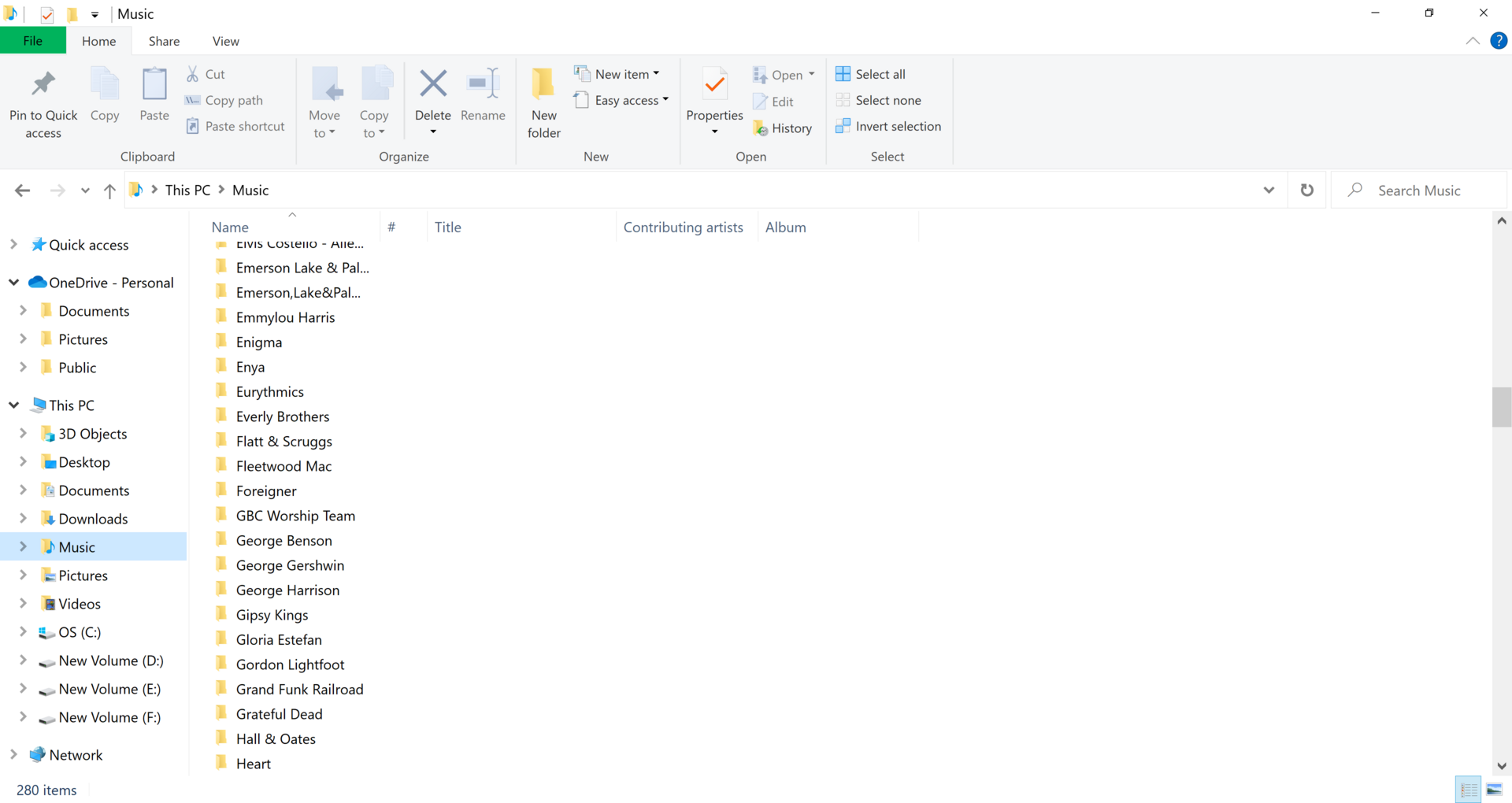Select the Home ribbon tab
Screen dimensions: 1512x803
98,41
